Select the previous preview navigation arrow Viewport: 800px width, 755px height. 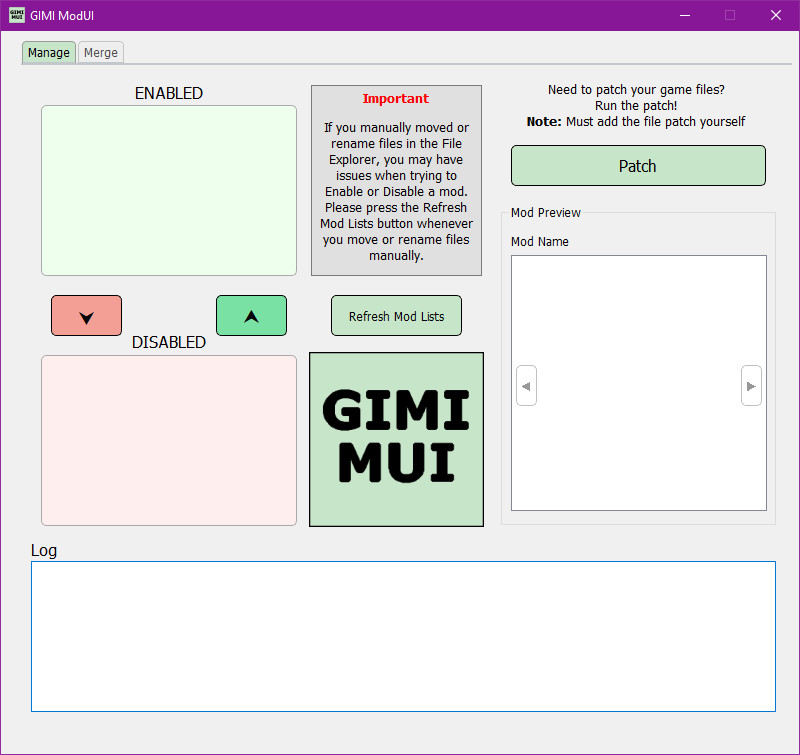click(x=526, y=385)
